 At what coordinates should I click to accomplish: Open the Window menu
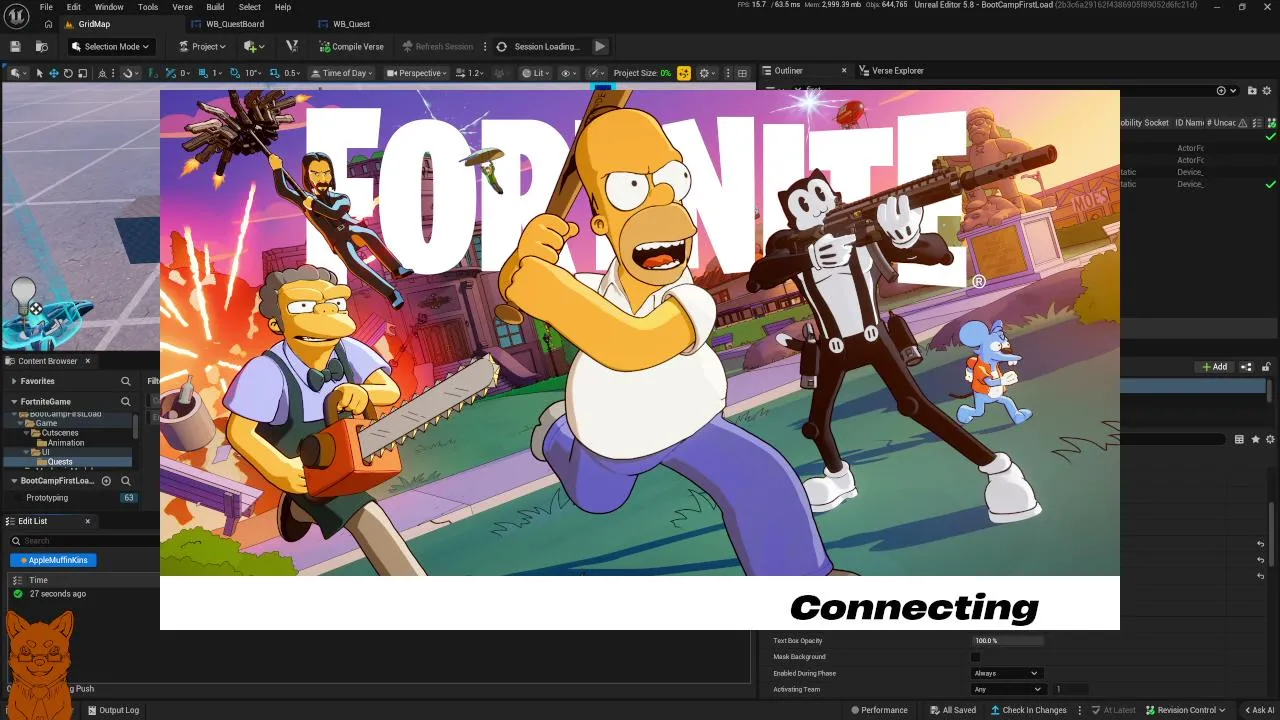[109, 7]
